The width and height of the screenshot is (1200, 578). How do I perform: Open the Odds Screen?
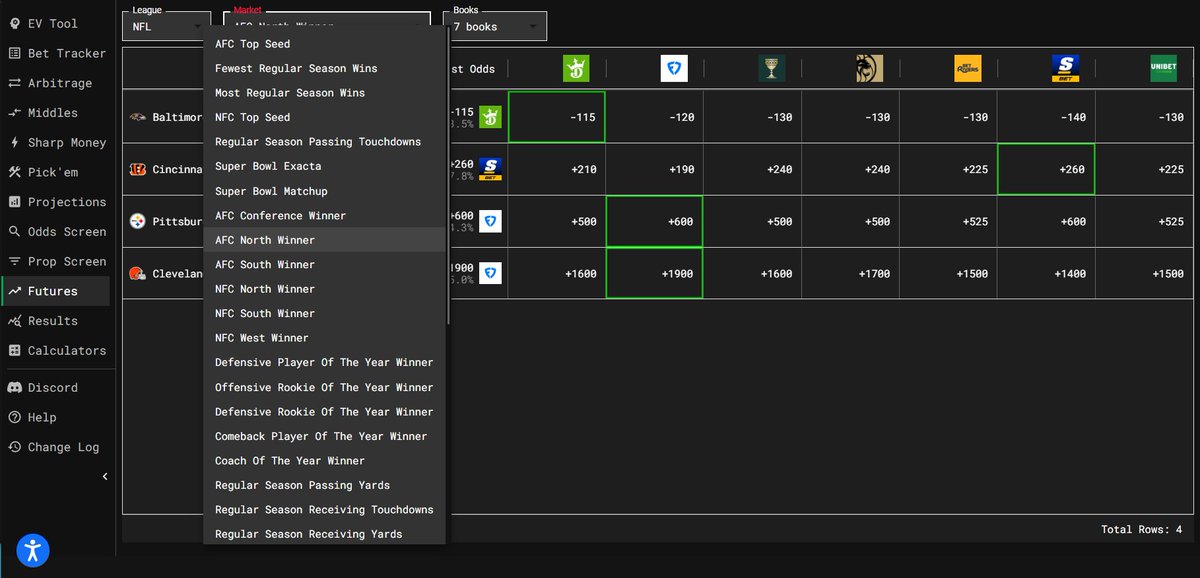click(57, 232)
